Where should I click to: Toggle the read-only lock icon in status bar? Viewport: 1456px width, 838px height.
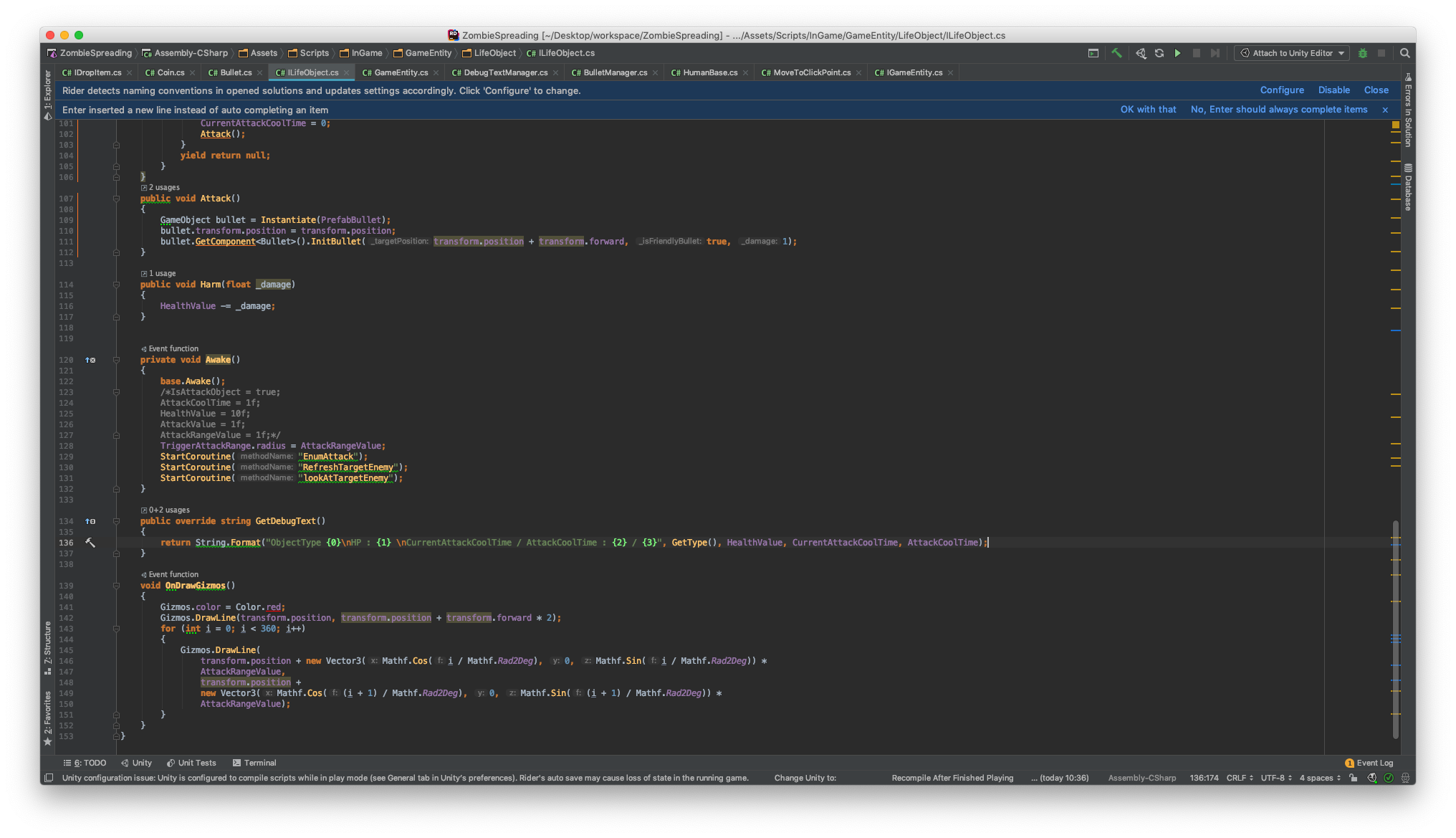(1354, 778)
